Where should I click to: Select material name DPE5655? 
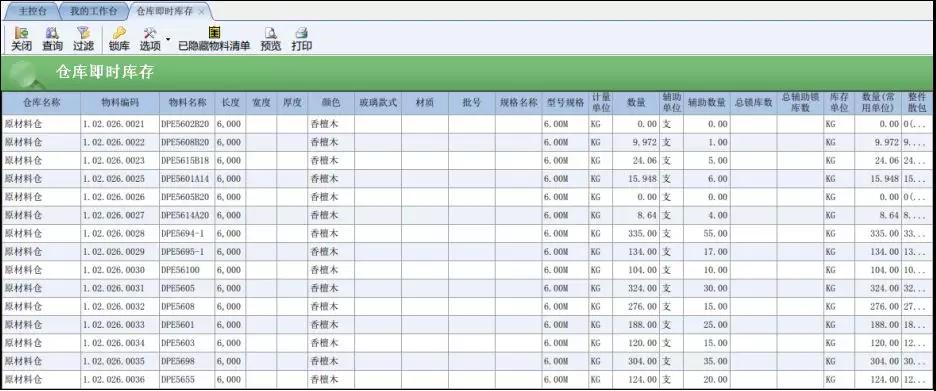(x=187, y=380)
